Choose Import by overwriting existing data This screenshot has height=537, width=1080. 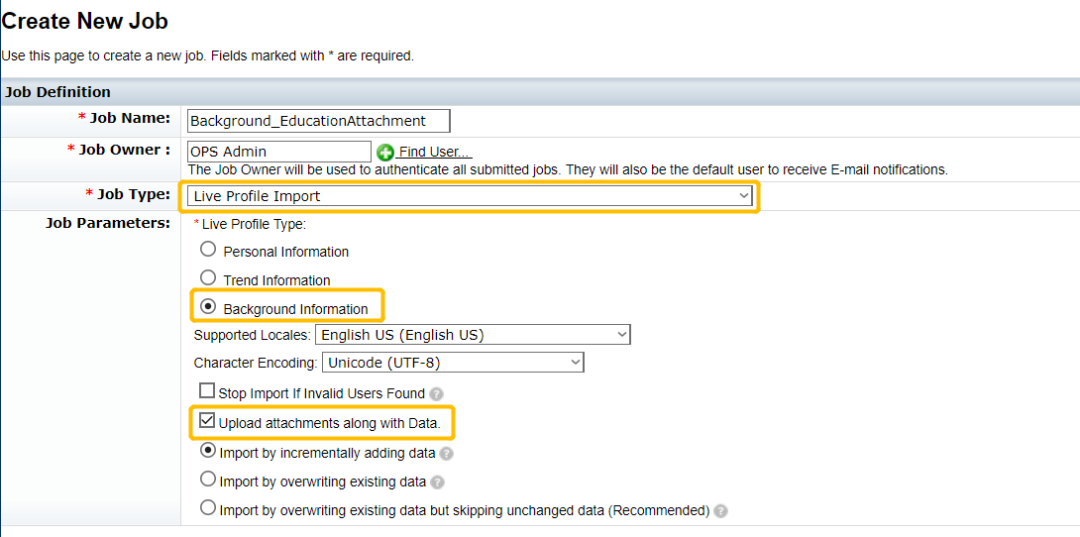[x=207, y=479]
